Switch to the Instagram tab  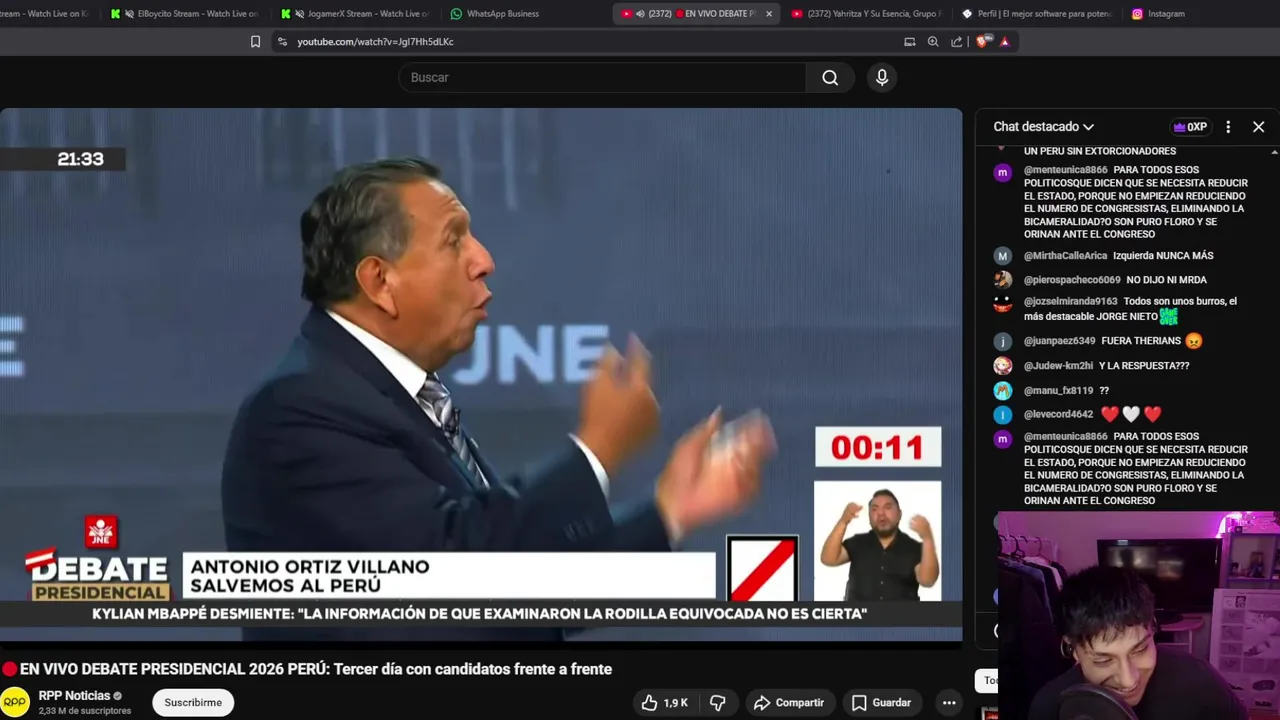[x=1160, y=14]
